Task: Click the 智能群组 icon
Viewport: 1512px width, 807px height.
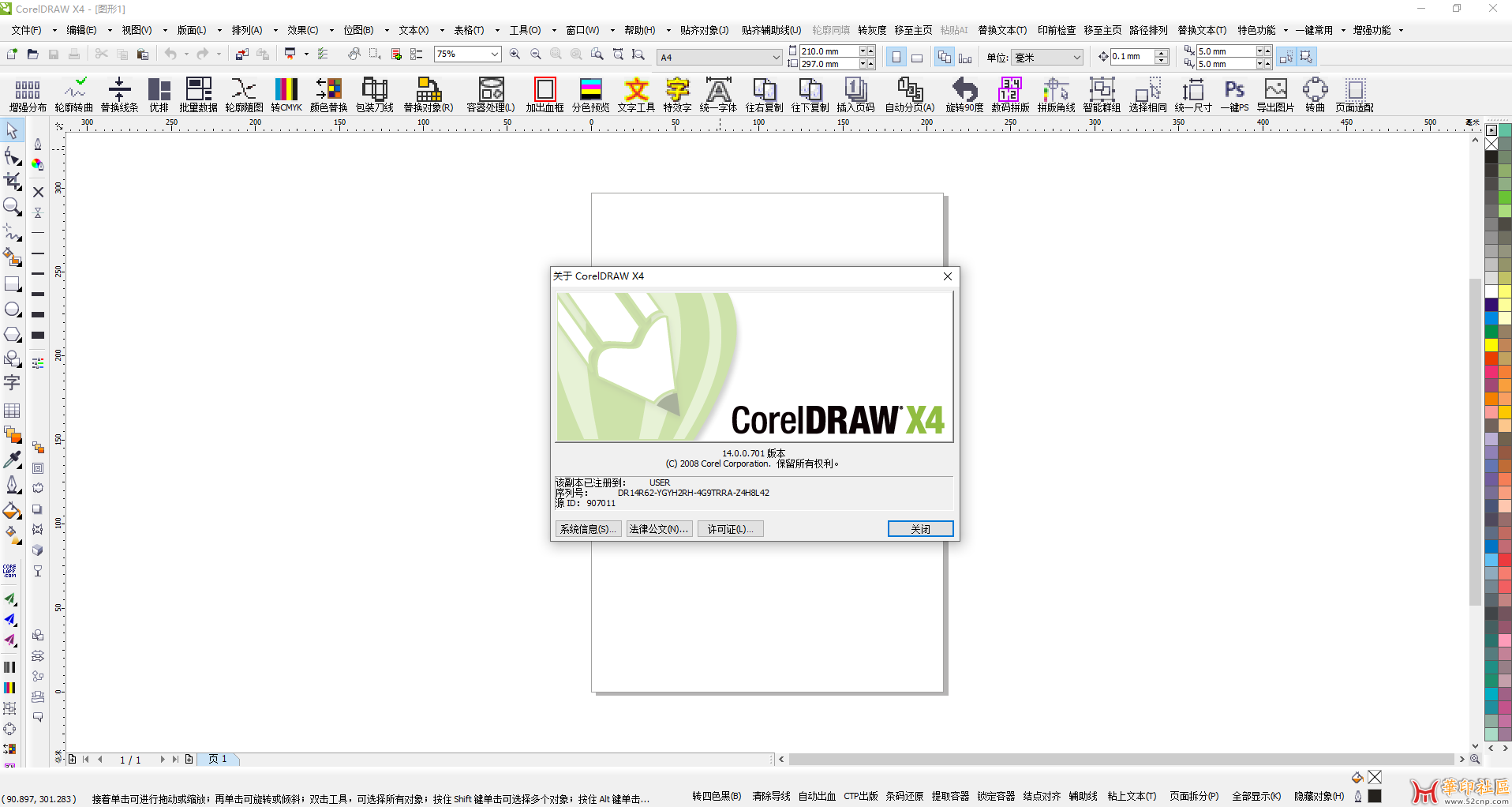Action: pyautogui.click(x=1102, y=95)
